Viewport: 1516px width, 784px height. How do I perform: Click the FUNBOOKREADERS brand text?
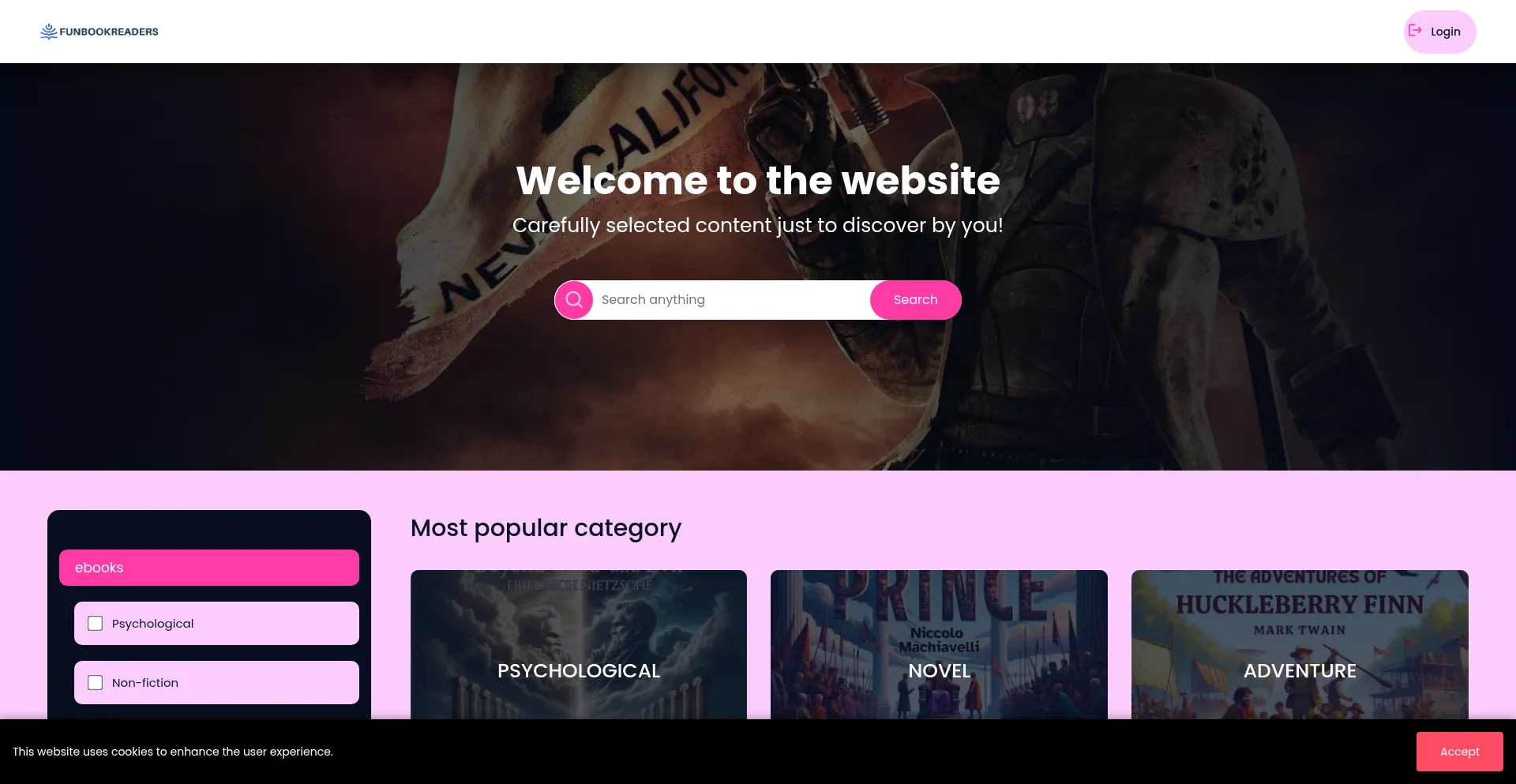[x=109, y=32]
